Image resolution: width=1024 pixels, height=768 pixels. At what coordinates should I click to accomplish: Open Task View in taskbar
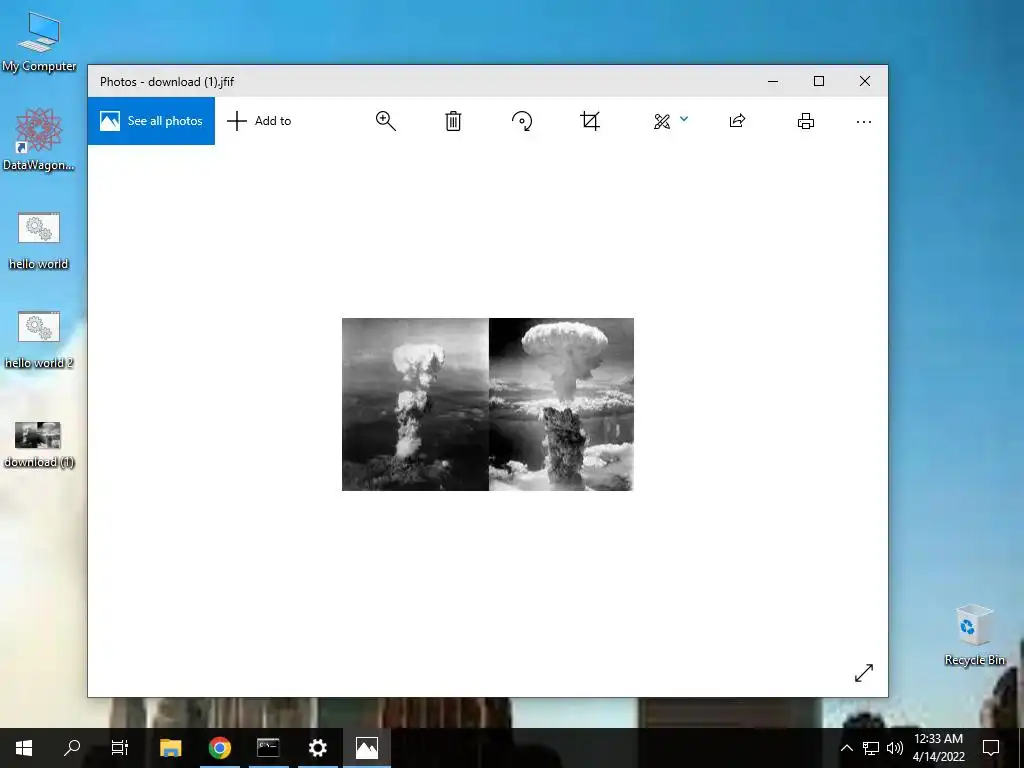[120, 748]
